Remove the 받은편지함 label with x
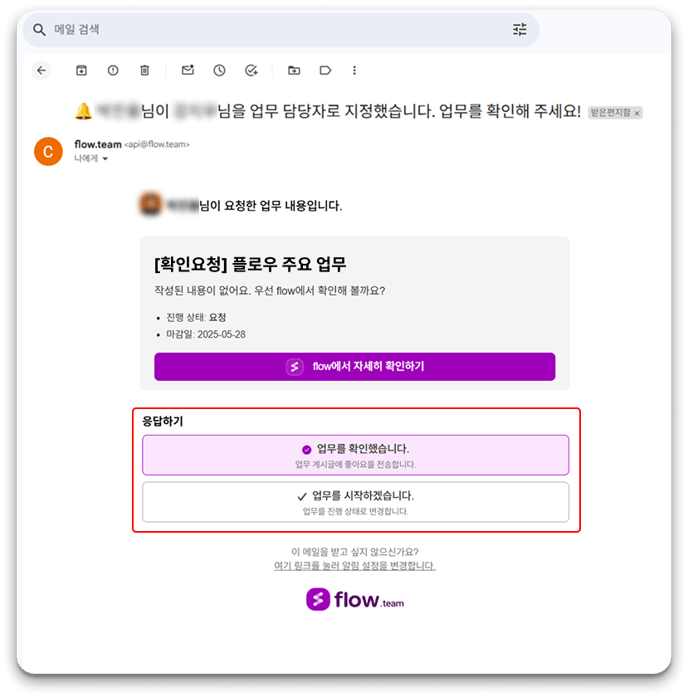The image size is (688, 697). click(637, 113)
